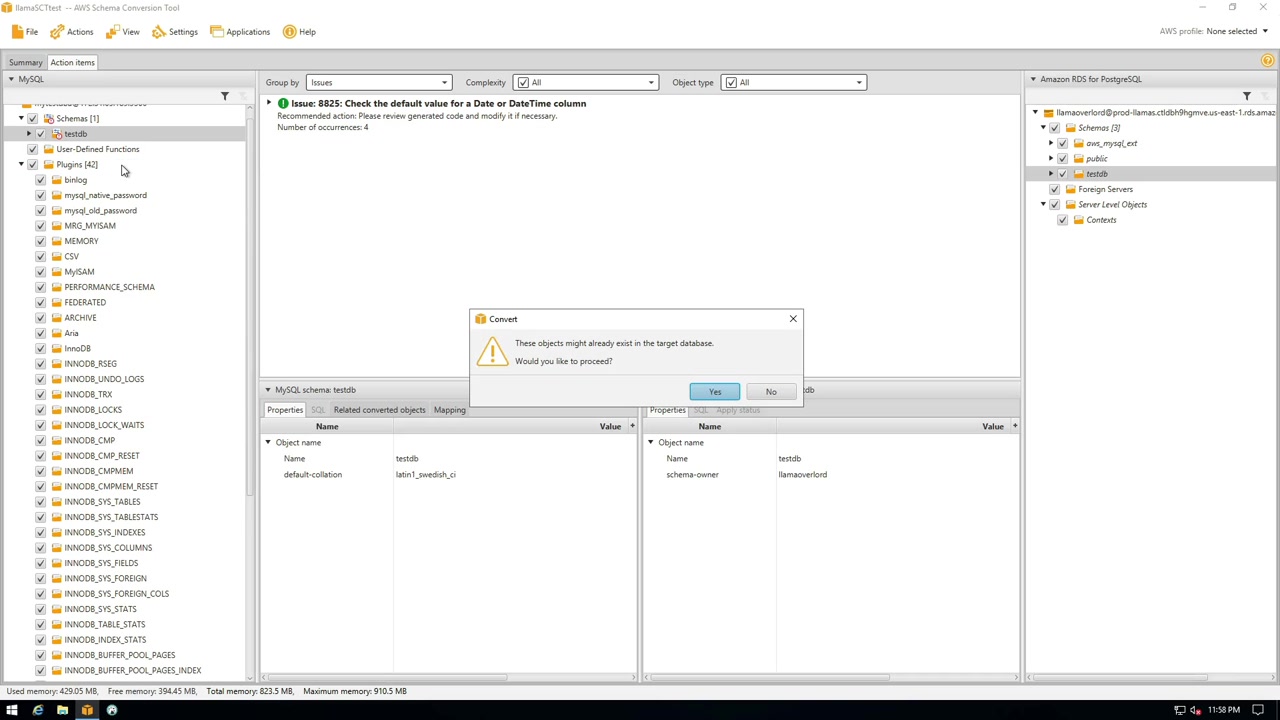Image resolution: width=1280 pixels, height=720 pixels.
Task: Expand the aws_mysql_ext schema node
Action: coord(1051,143)
